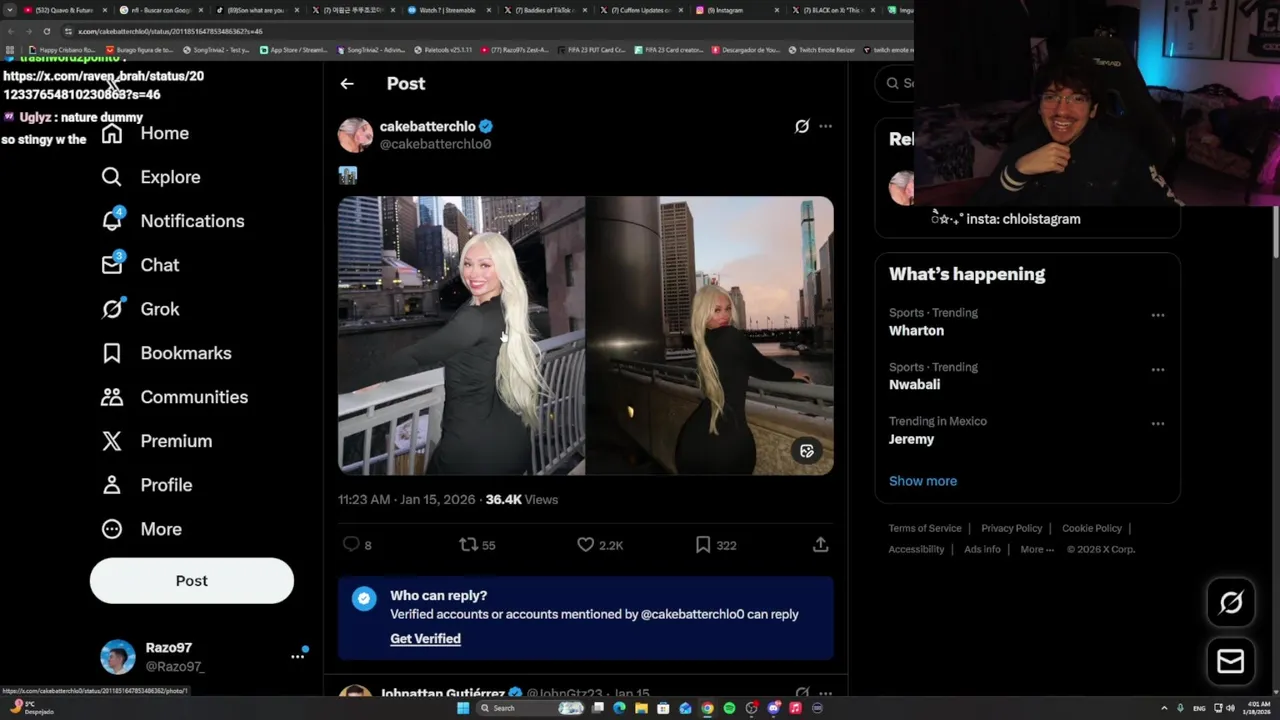Open the Explore search page
This screenshot has height=720, width=1280.
click(x=151, y=177)
